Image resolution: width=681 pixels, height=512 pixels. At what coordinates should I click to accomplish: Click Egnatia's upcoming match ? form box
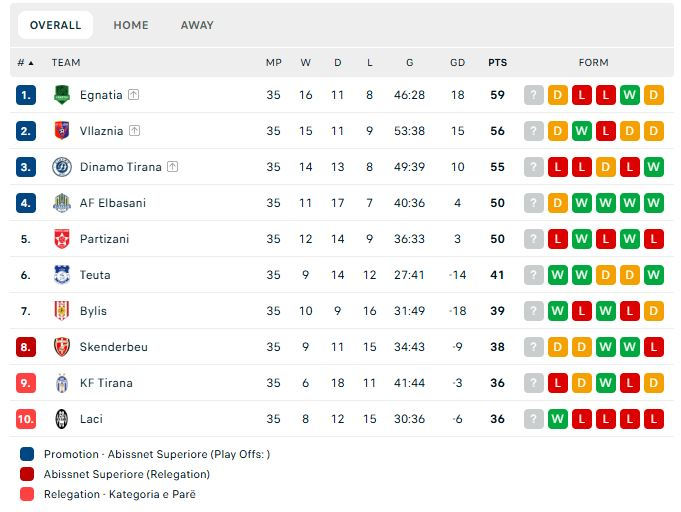tap(534, 95)
